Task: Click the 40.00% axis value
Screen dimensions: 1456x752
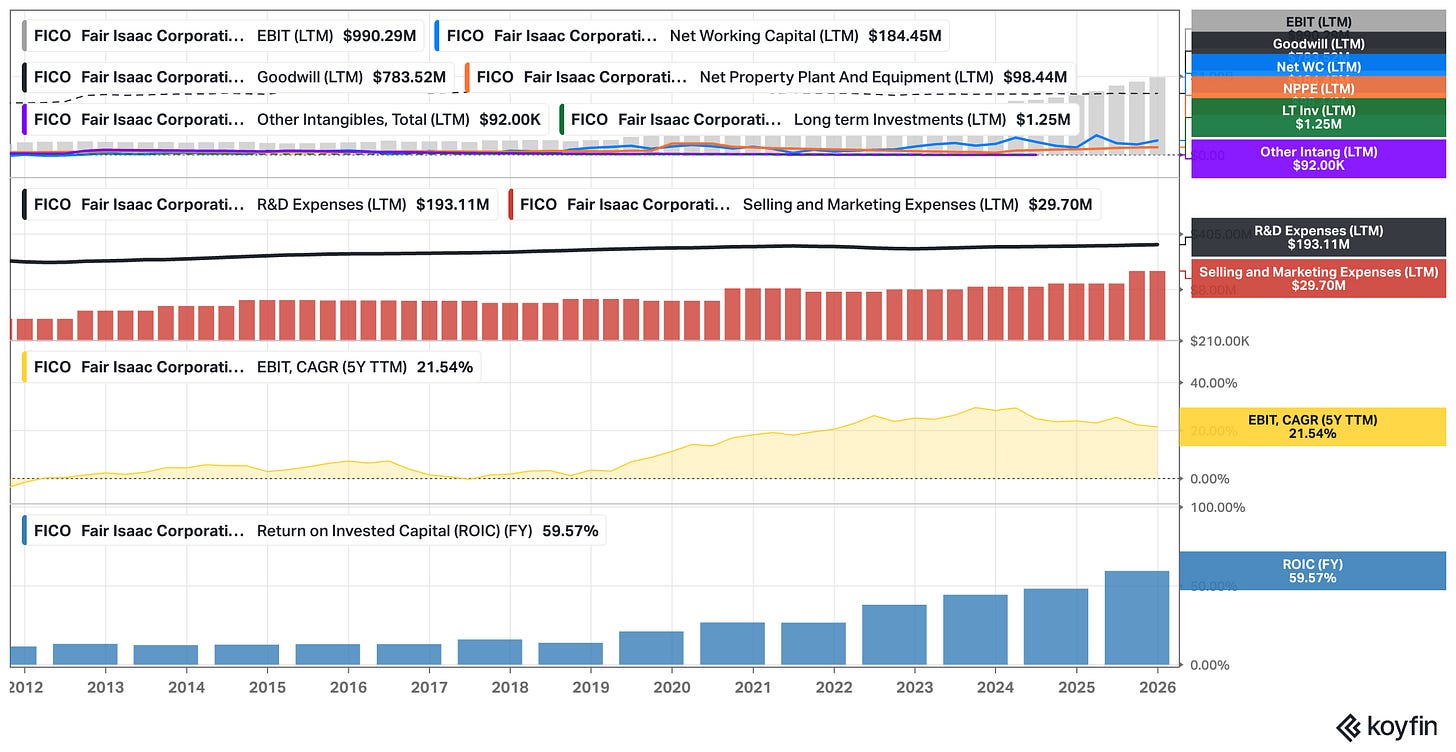Action: (x=1214, y=383)
